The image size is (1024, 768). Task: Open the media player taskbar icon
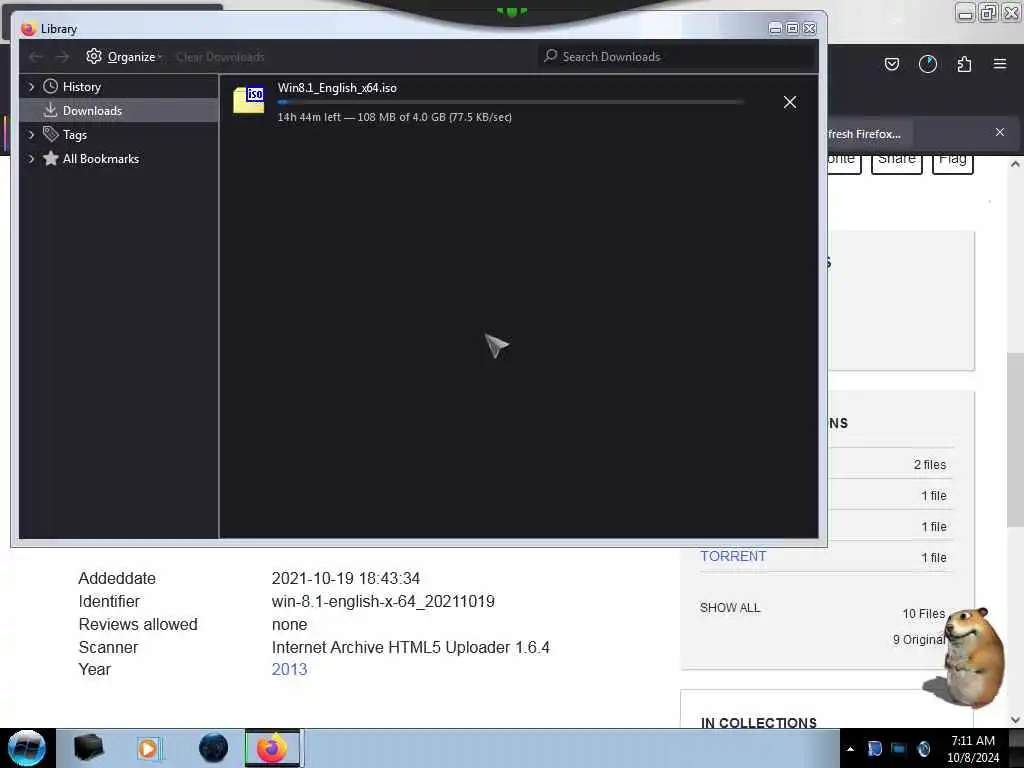[x=149, y=748]
